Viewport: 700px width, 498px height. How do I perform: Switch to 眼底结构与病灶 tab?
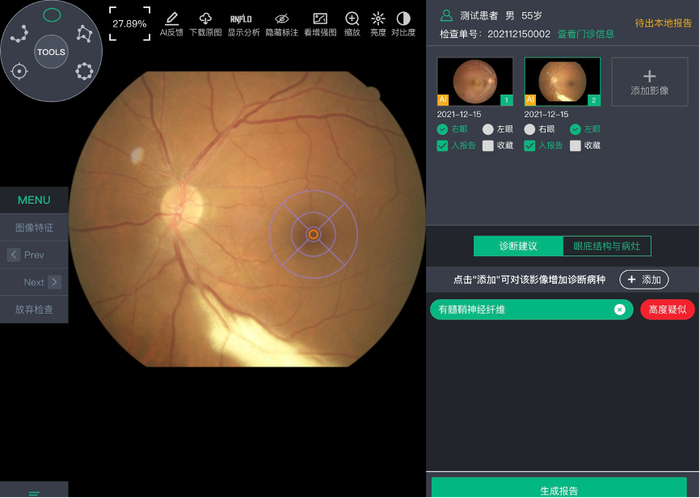[x=606, y=246]
